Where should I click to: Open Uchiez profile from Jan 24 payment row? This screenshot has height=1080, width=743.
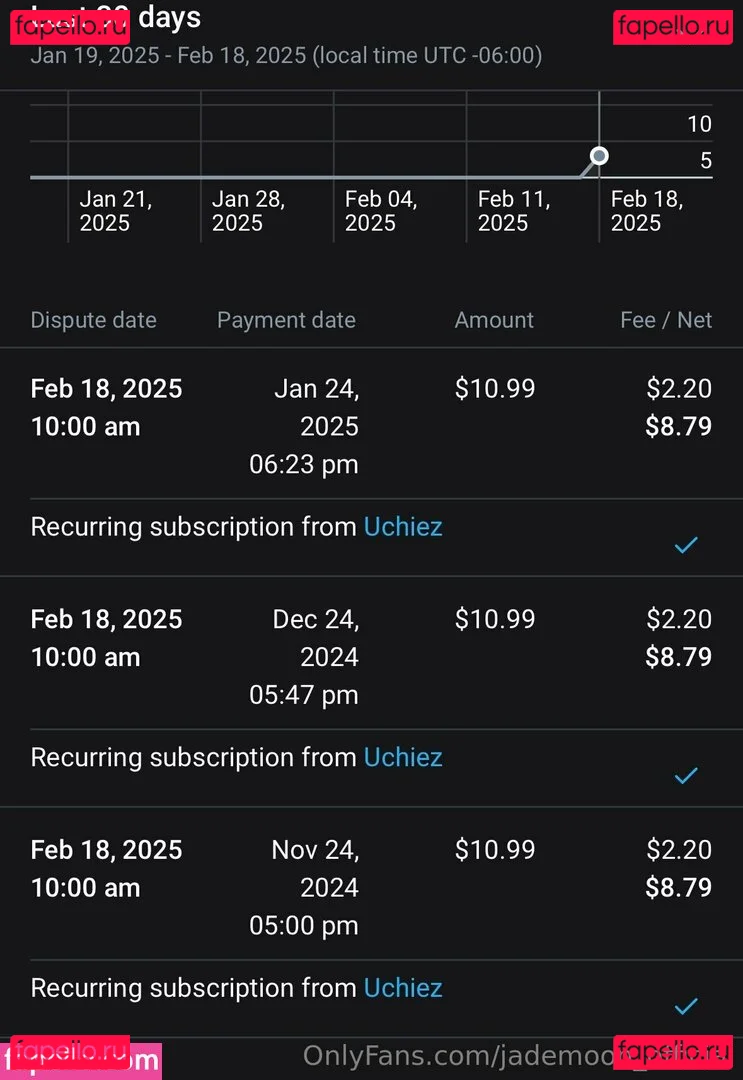[x=403, y=527]
